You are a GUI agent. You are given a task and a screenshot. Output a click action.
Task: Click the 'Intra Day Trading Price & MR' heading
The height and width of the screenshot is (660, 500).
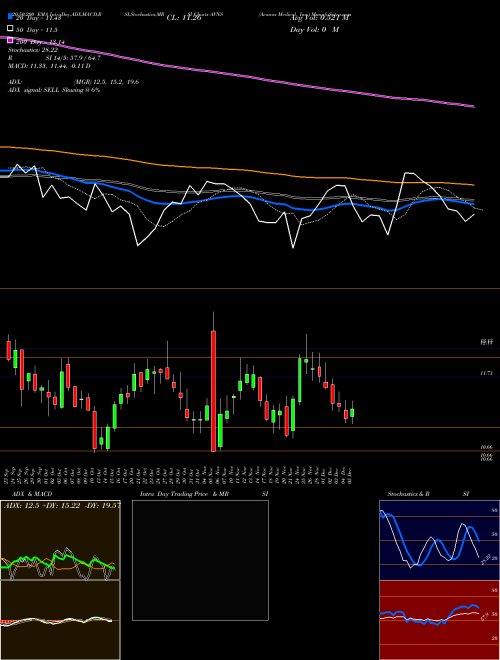pos(184,494)
